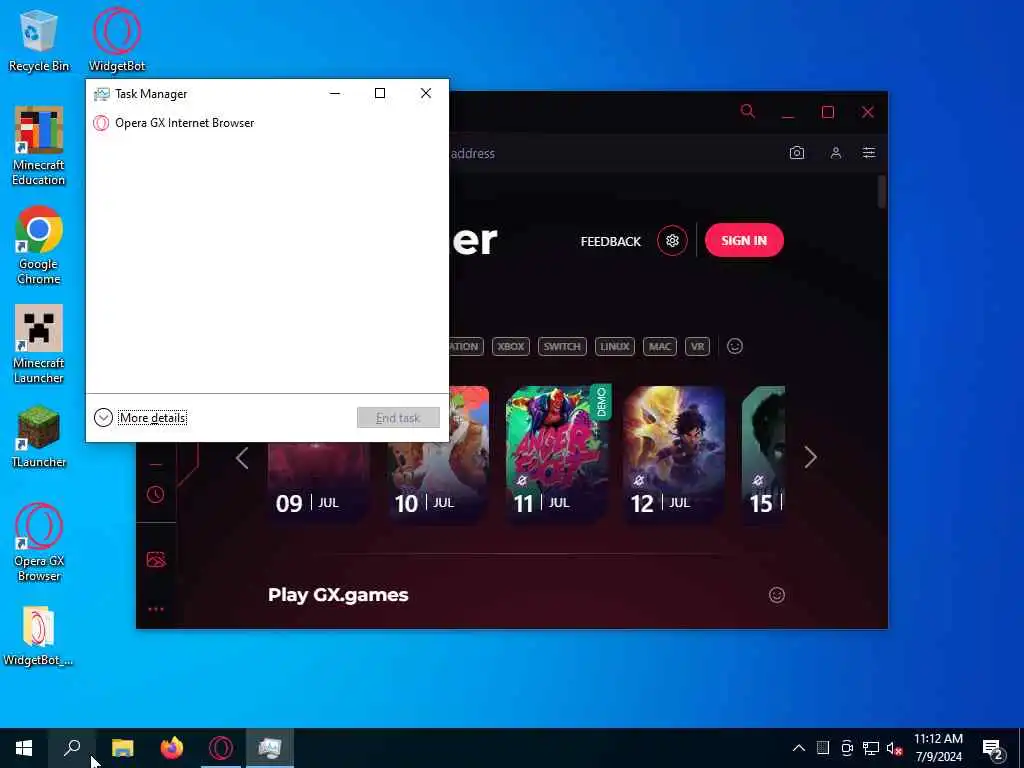Open History clock icon in Opera GX sidebar

tap(155, 494)
